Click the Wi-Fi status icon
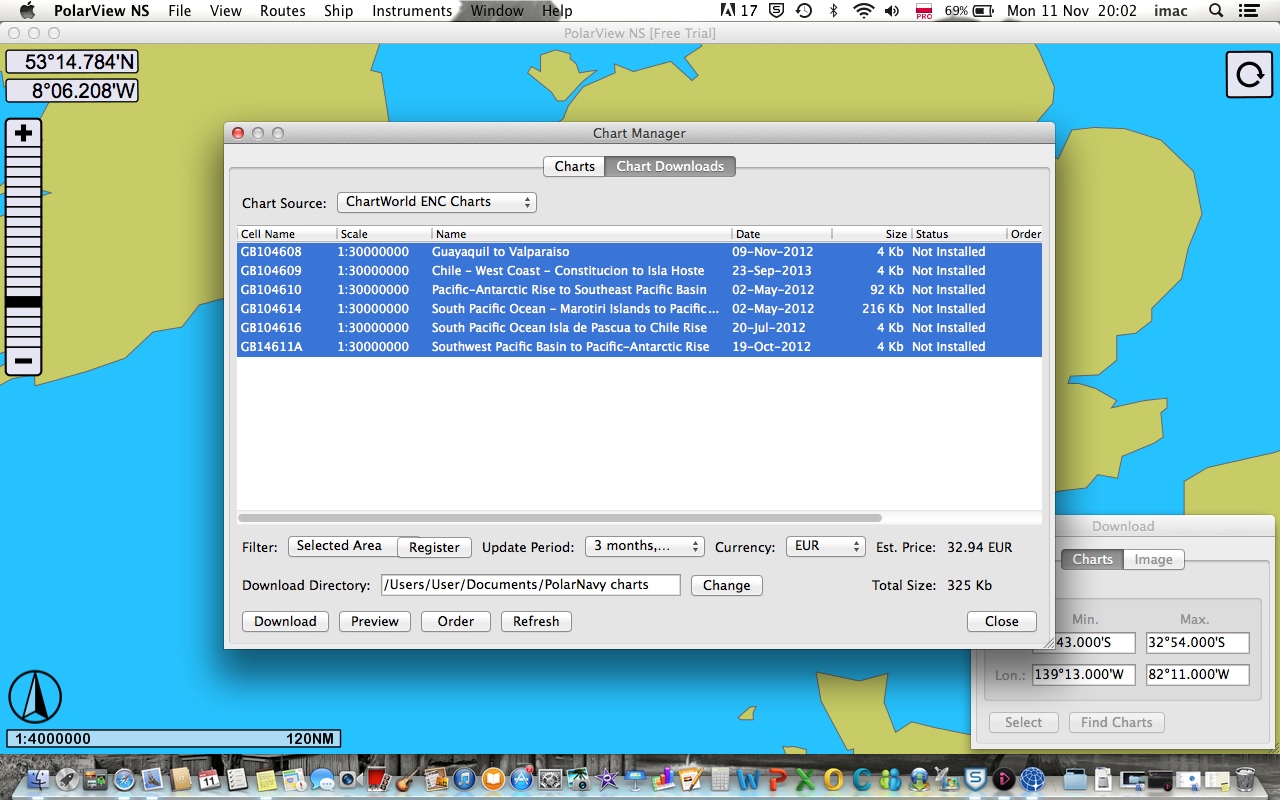1280x800 pixels. tap(863, 11)
